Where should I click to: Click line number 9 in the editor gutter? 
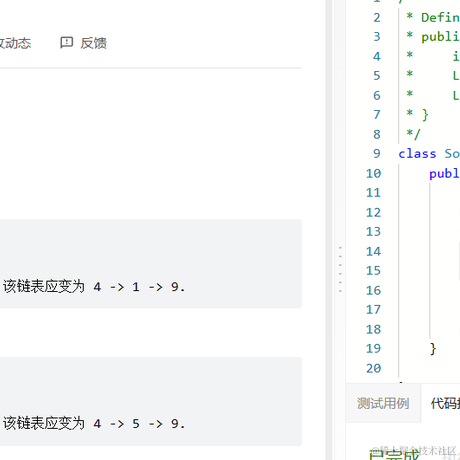click(377, 153)
